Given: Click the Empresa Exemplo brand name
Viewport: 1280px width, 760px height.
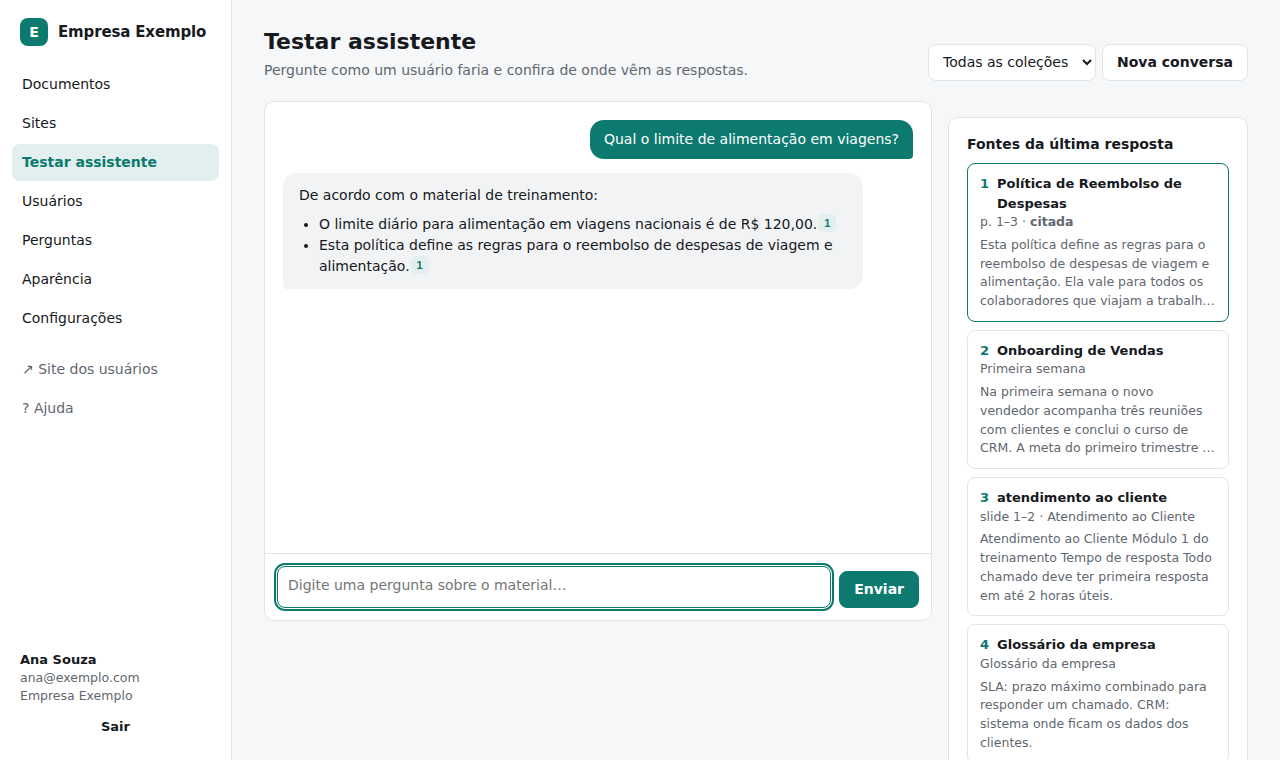Looking at the screenshot, I should coord(132,32).
